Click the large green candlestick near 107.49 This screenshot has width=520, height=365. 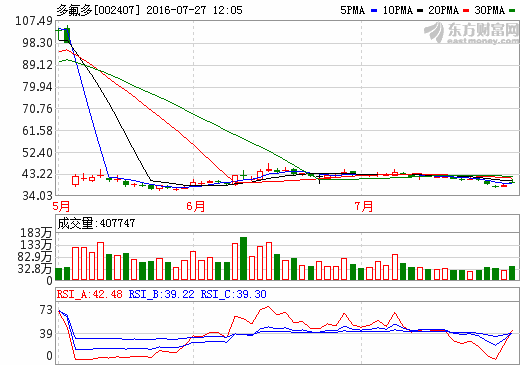click(67, 35)
